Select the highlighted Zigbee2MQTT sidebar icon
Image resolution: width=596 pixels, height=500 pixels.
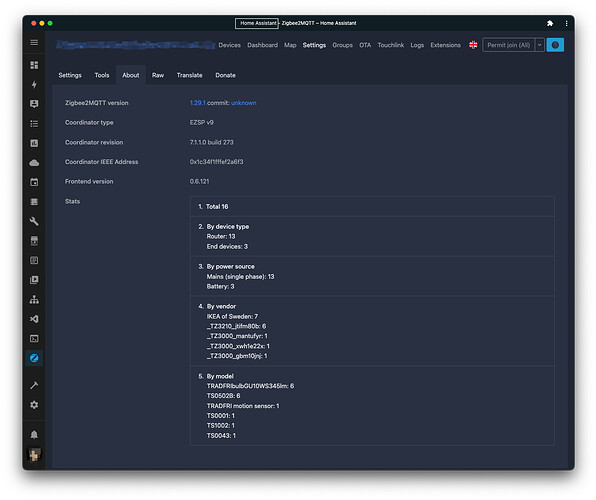coord(34,358)
